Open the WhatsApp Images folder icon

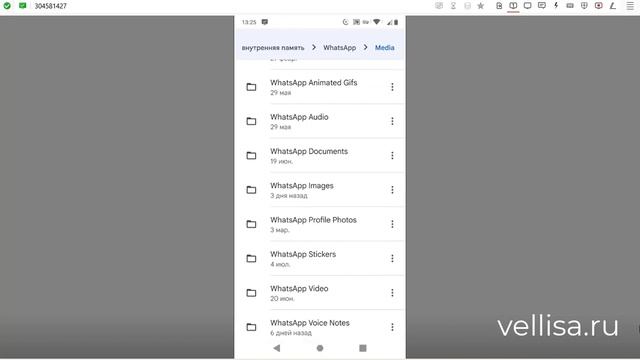(251, 190)
